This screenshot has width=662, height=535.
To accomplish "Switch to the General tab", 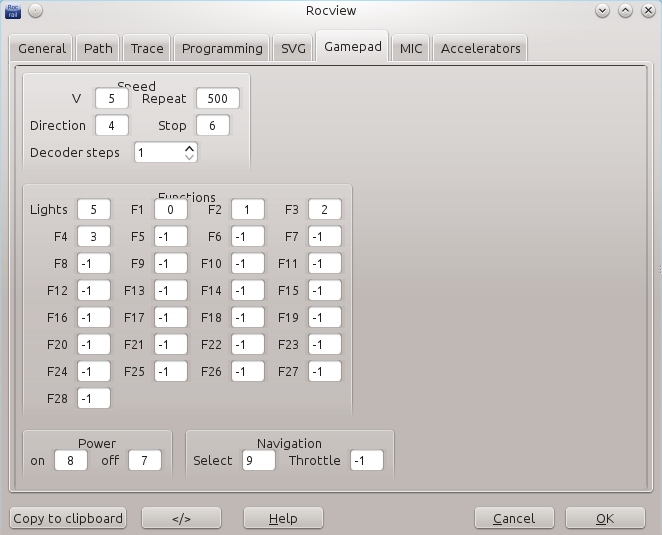I will point(42,48).
